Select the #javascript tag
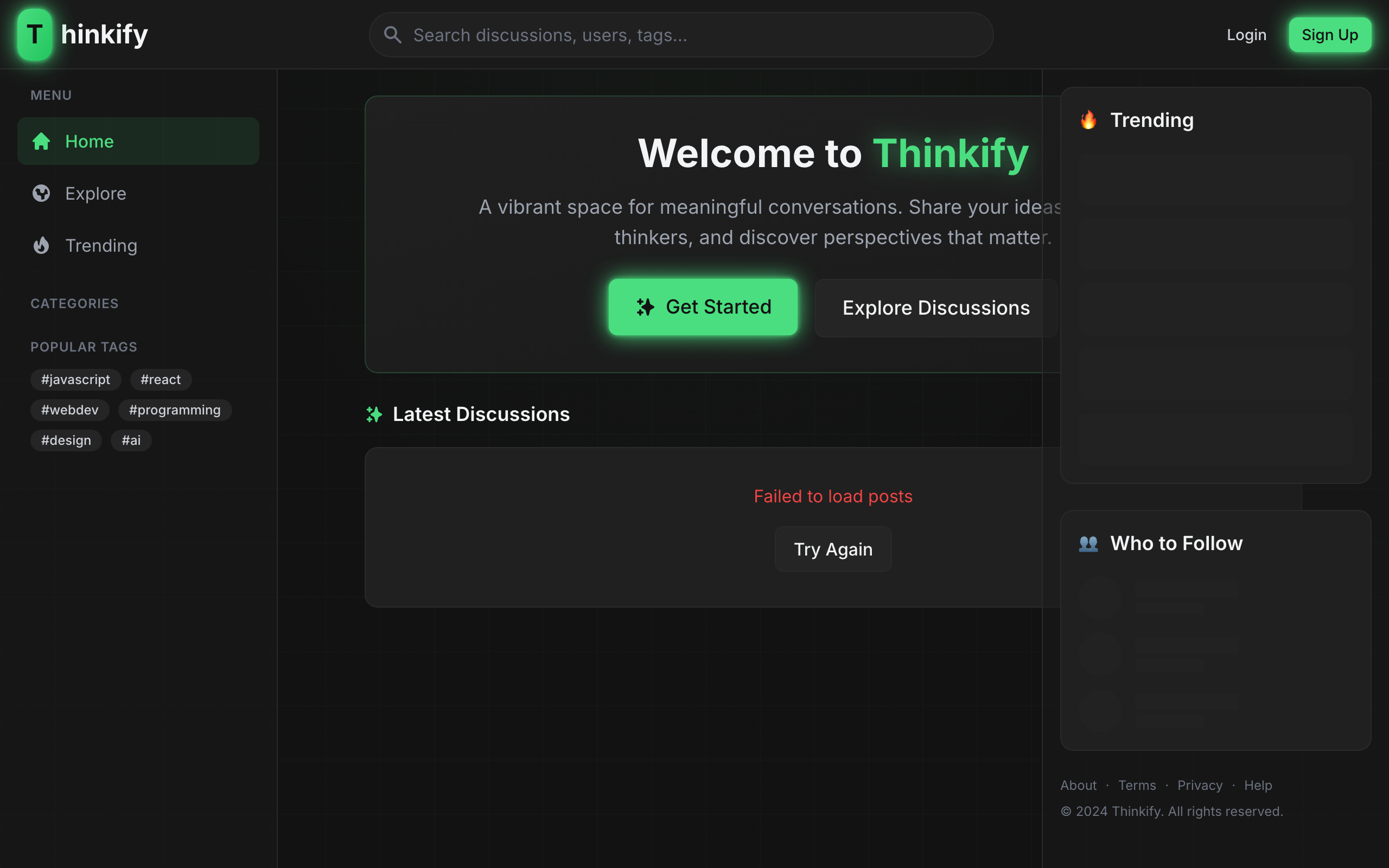Viewport: 1389px width, 868px height. [75, 379]
